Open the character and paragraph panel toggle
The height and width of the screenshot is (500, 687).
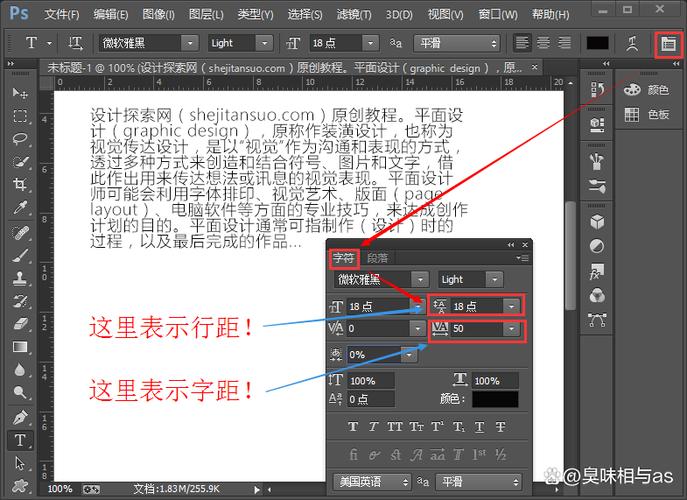pos(668,43)
